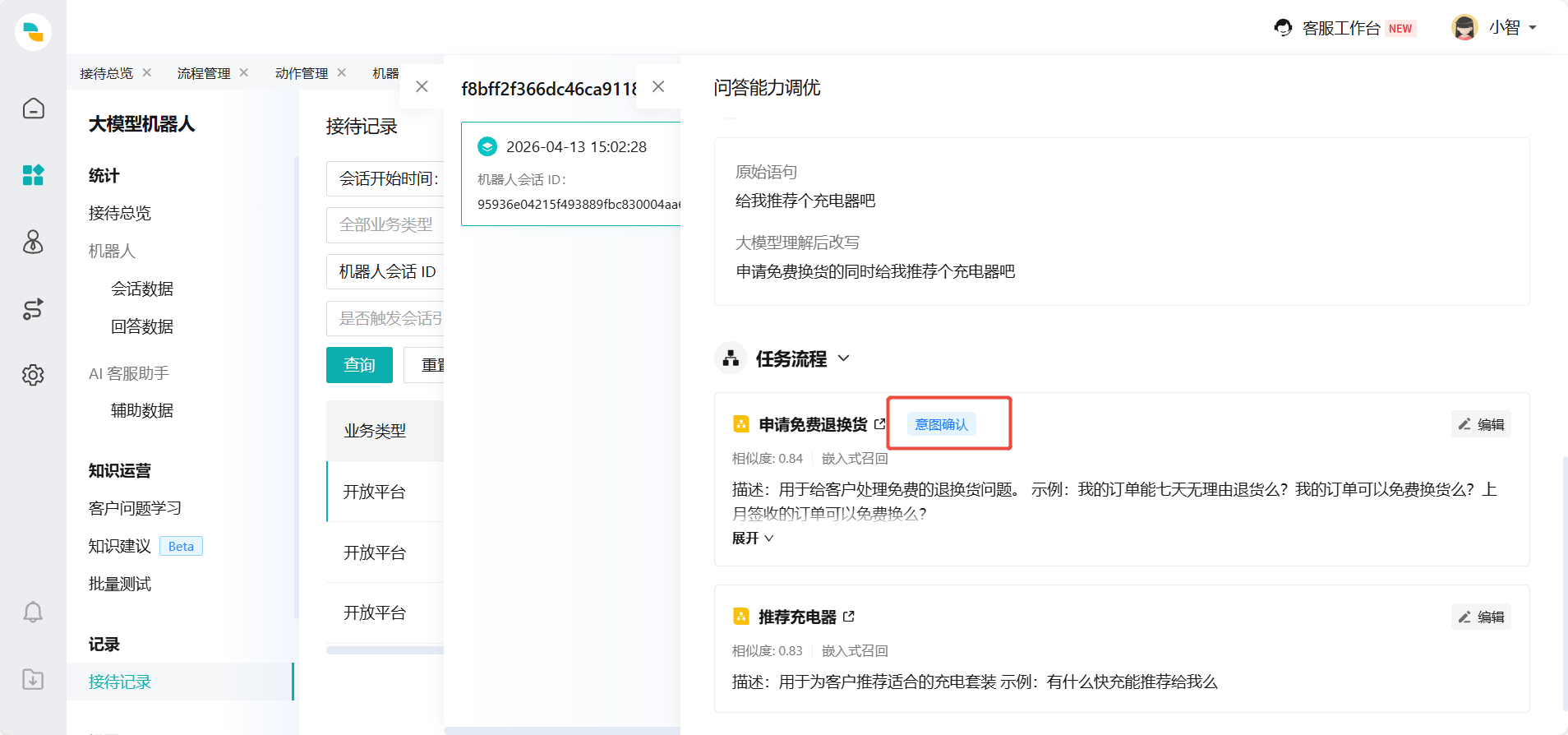Open the flow routing sidebar icon
This screenshot has width=1568, height=735.
pyautogui.click(x=33, y=308)
